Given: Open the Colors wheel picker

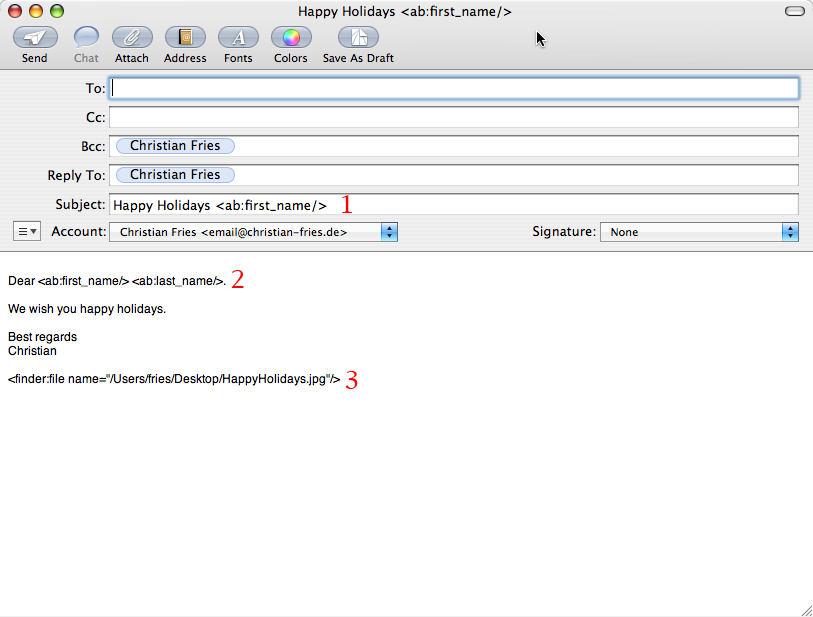Looking at the screenshot, I should 291,38.
